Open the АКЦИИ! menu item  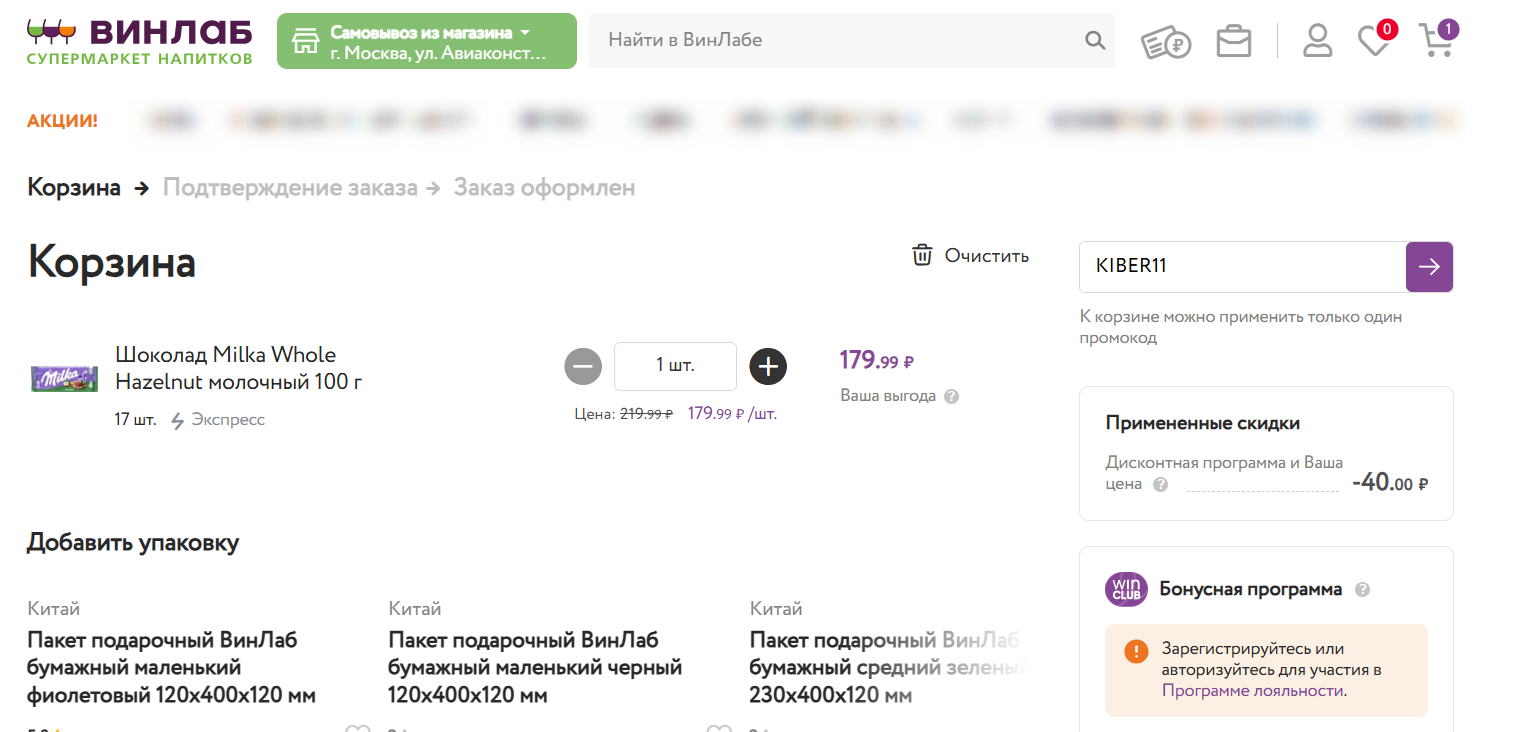click(61, 119)
